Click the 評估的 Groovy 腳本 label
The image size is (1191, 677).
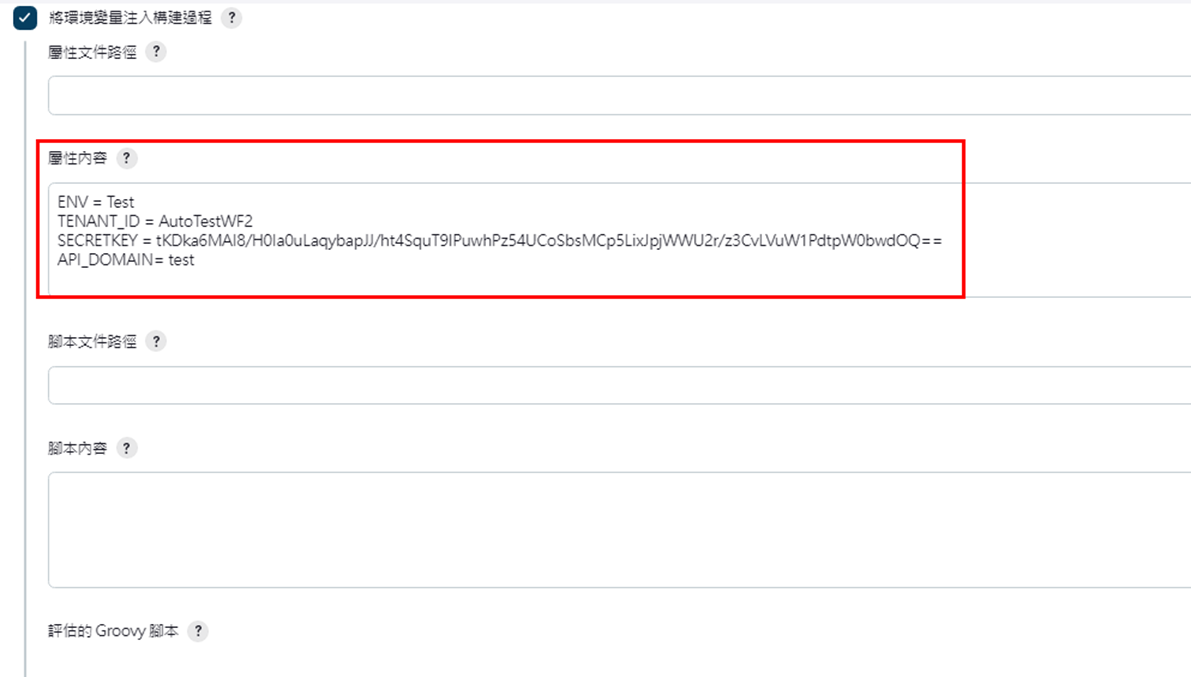[x=113, y=631]
